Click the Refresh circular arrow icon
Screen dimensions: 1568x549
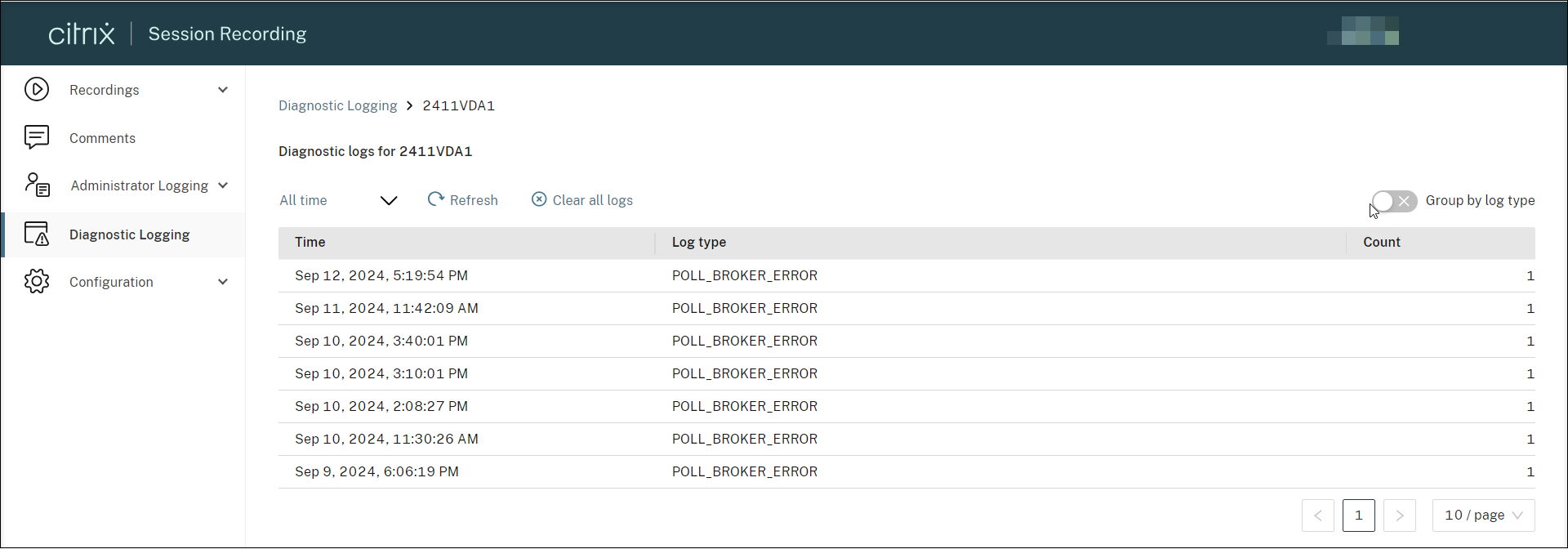click(x=436, y=199)
